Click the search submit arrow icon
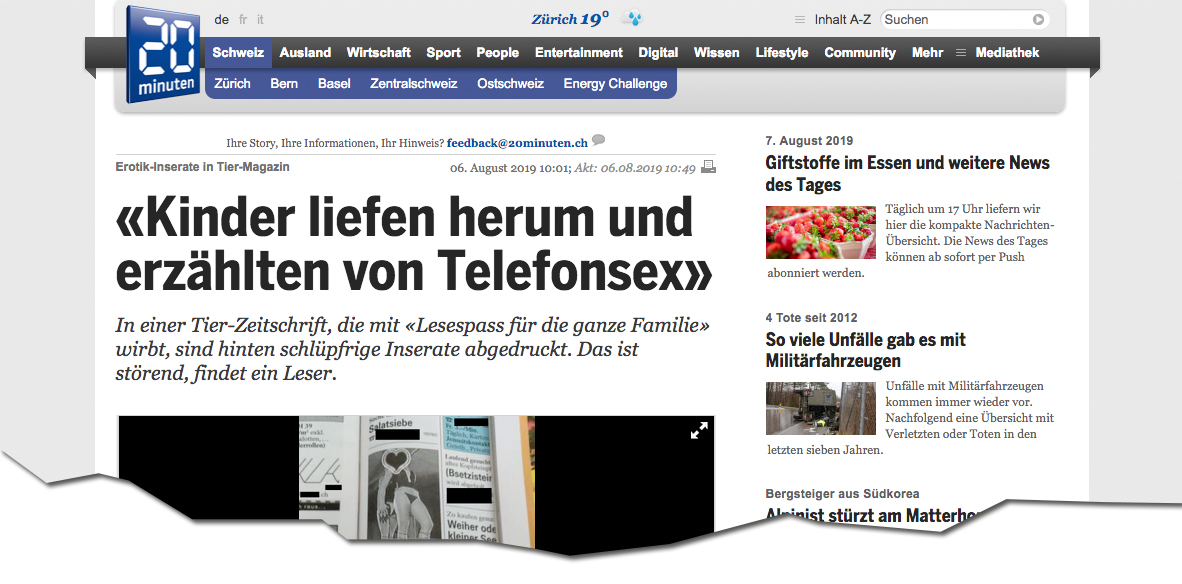This screenshot has height=584, width=1182. 1038,20
